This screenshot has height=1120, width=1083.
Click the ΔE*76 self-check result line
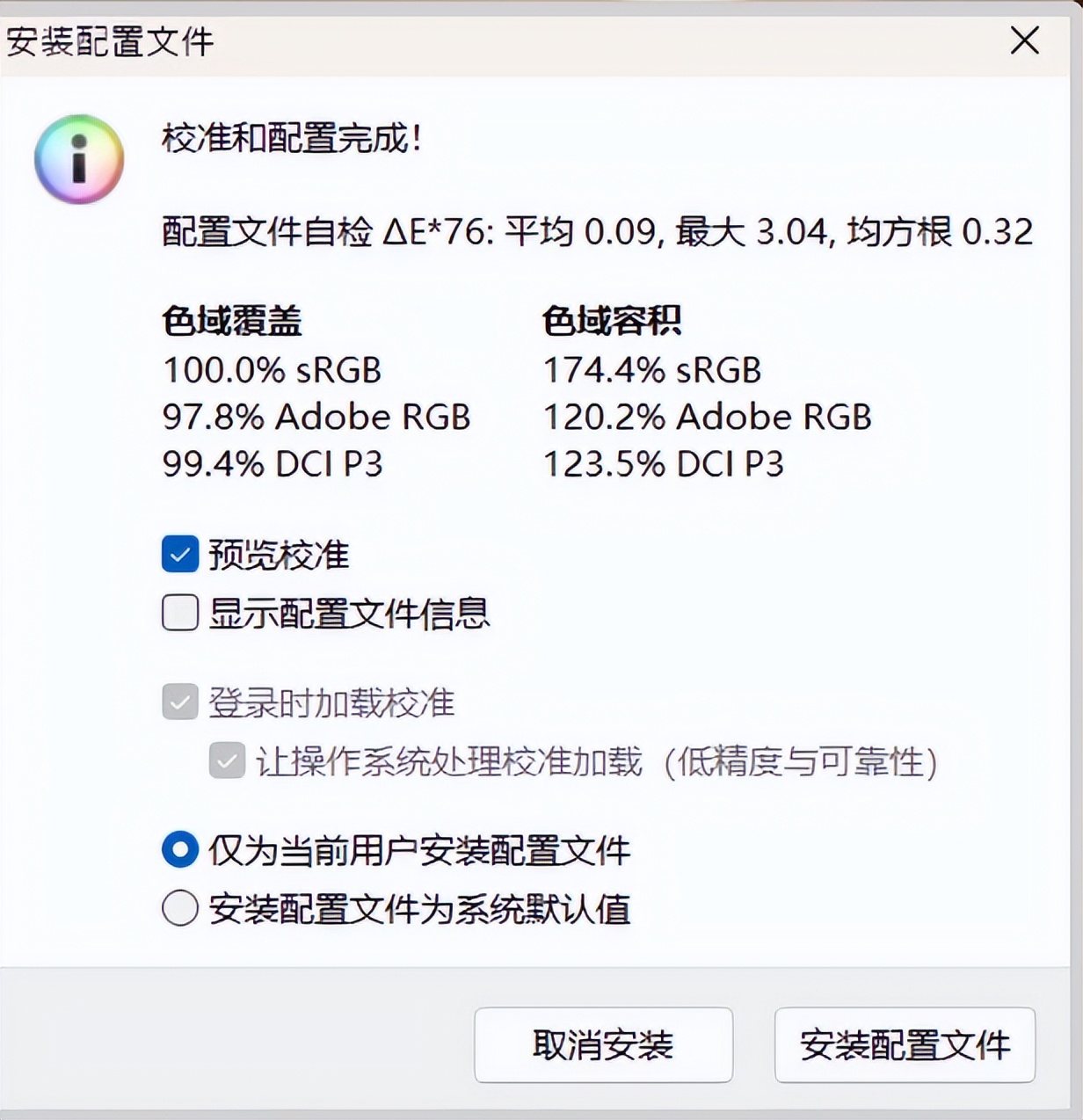(x=598, y=231)
